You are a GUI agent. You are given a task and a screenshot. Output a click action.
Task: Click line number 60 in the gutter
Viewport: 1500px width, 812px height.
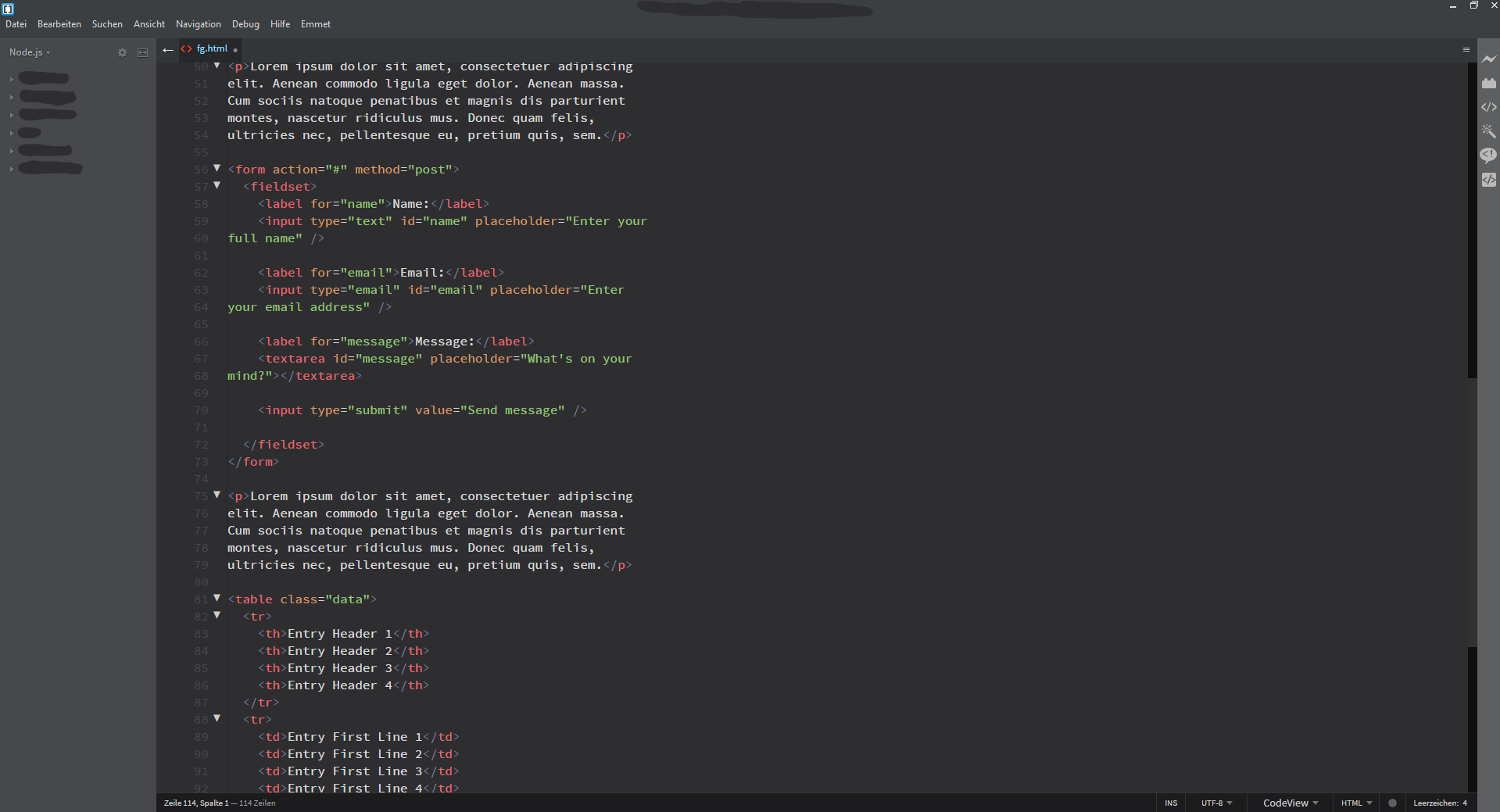coord(201,238)
